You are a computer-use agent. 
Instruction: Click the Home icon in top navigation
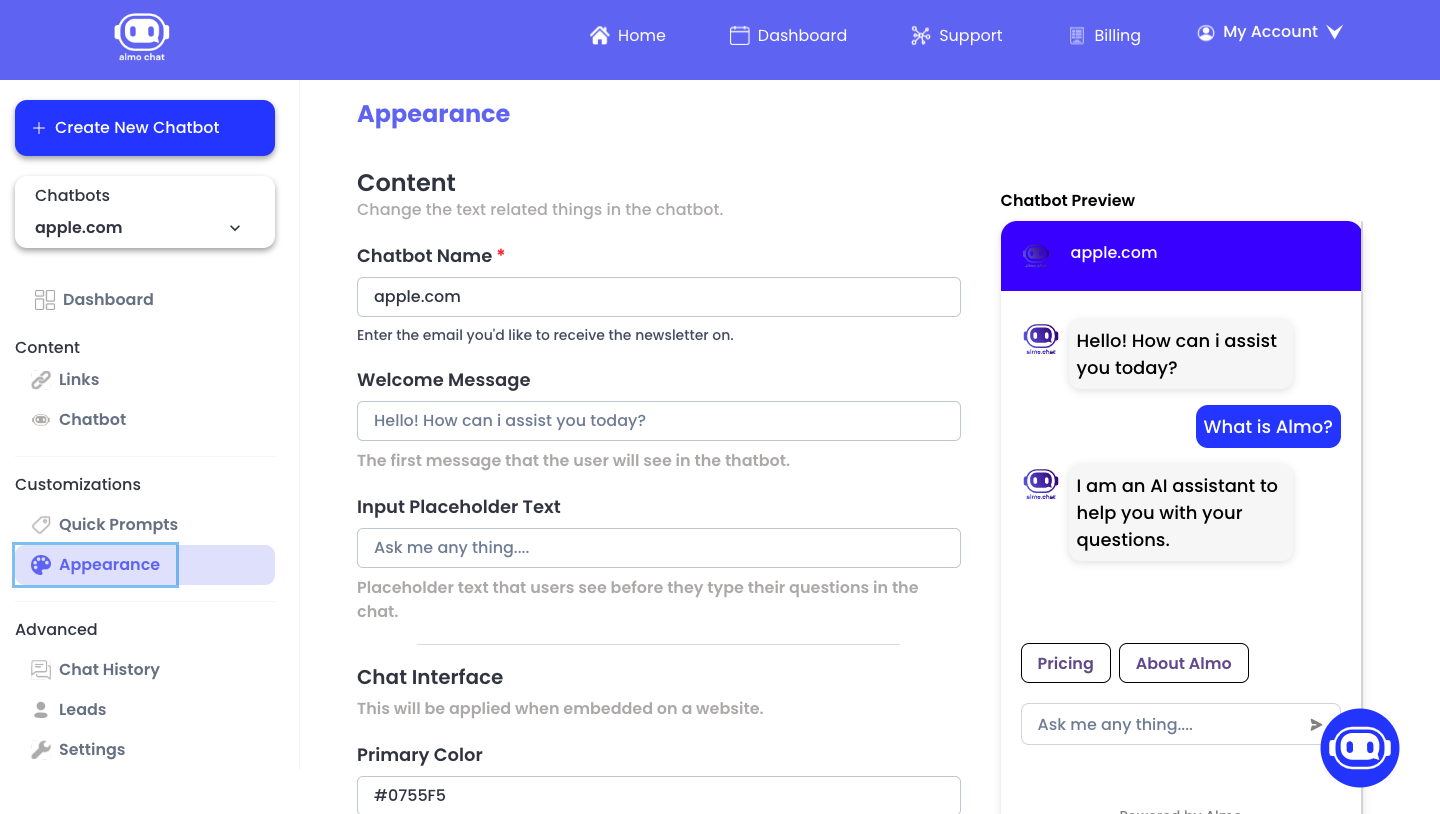(x=600, y=36)
